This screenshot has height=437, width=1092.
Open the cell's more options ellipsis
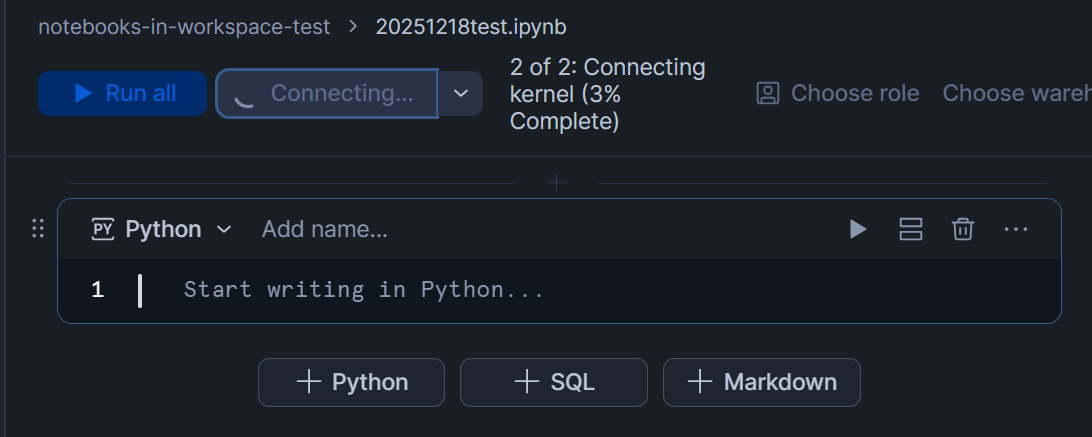1015,229
